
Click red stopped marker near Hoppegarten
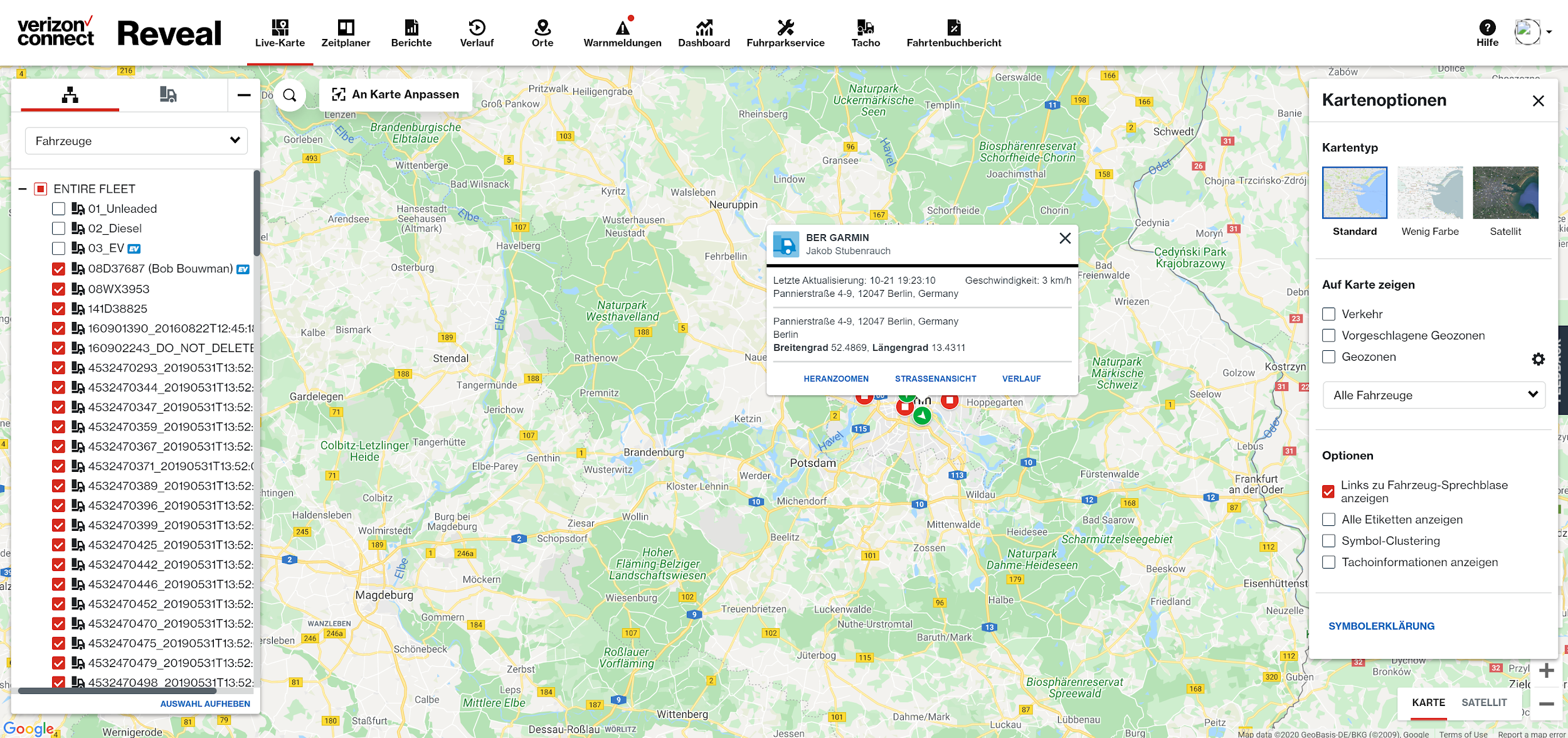pyautogui.click(x=950, y=401)
